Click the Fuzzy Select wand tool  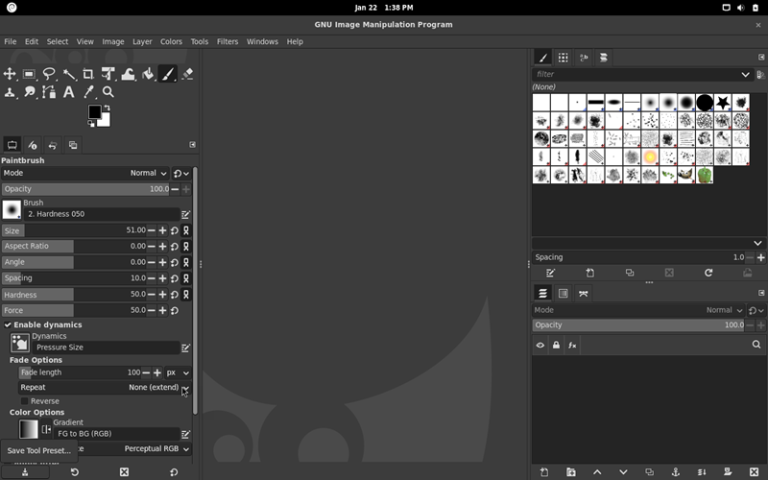click(x=69, y=74)
